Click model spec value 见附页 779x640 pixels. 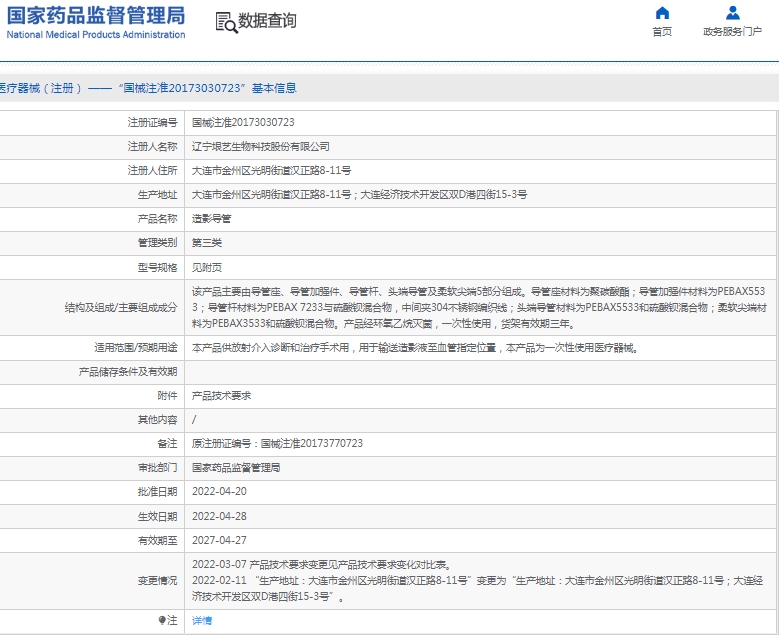click(207, 267)
